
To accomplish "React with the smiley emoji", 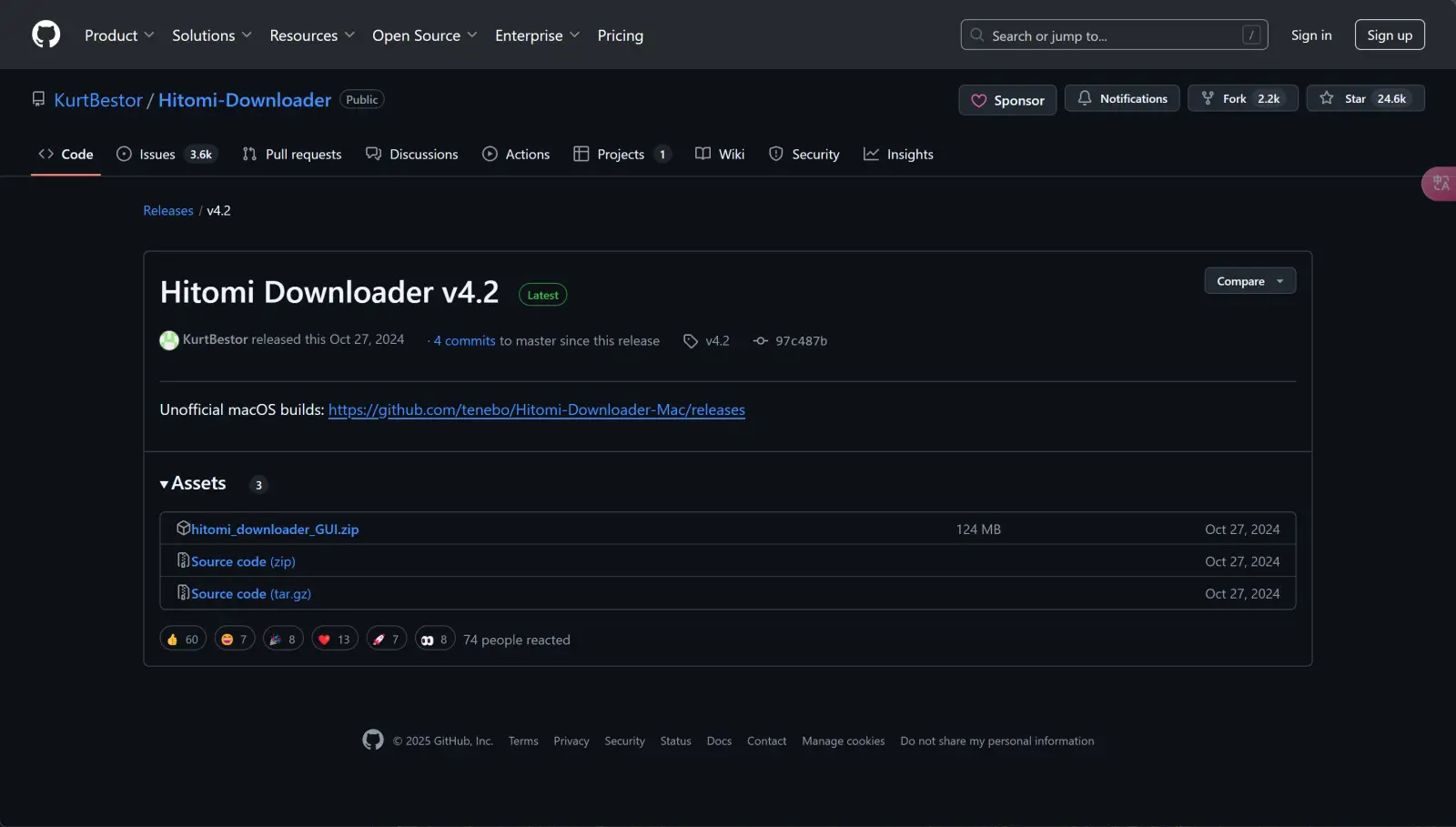I will tap(235, 640).
